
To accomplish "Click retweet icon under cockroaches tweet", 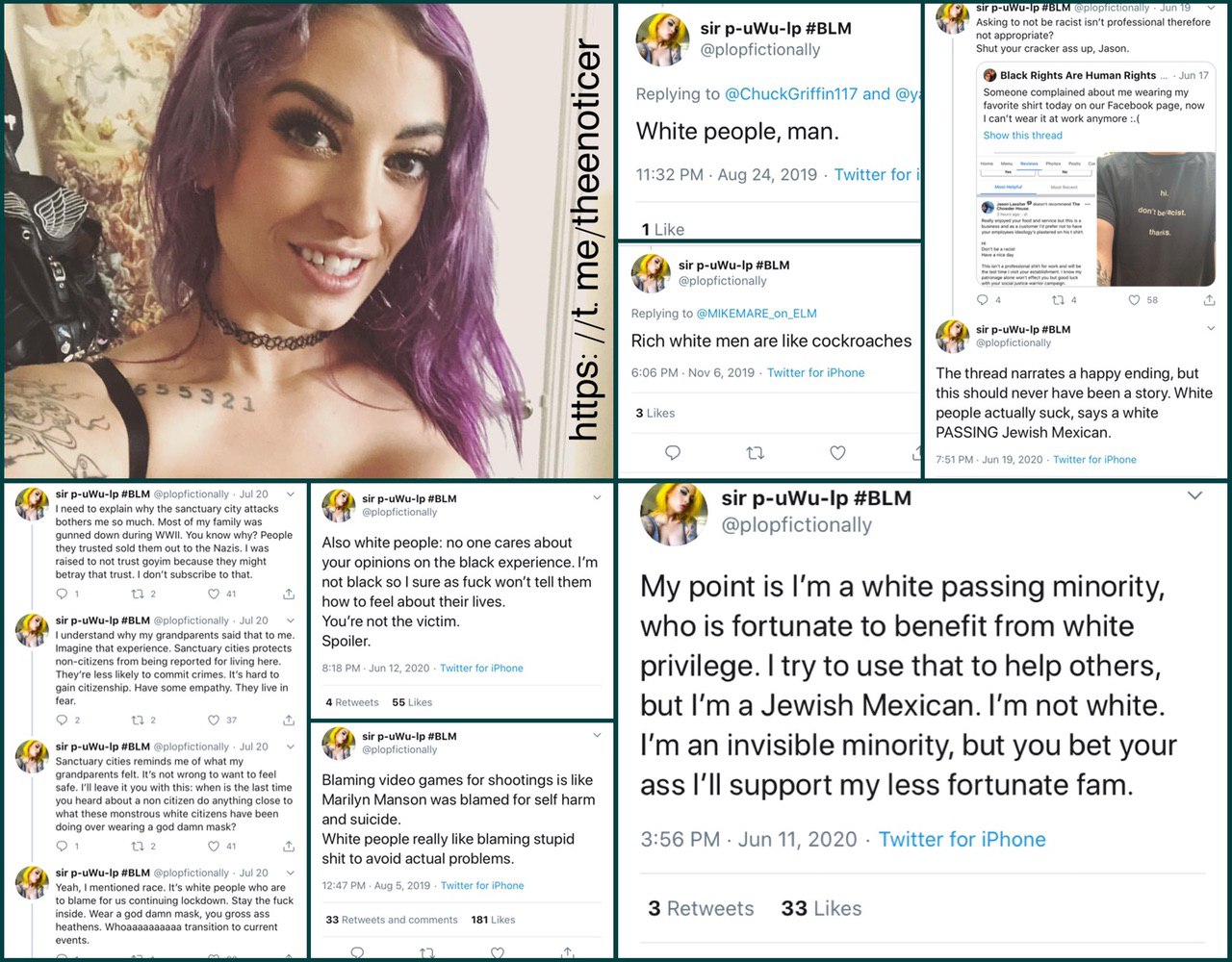I will pos(756,453).
